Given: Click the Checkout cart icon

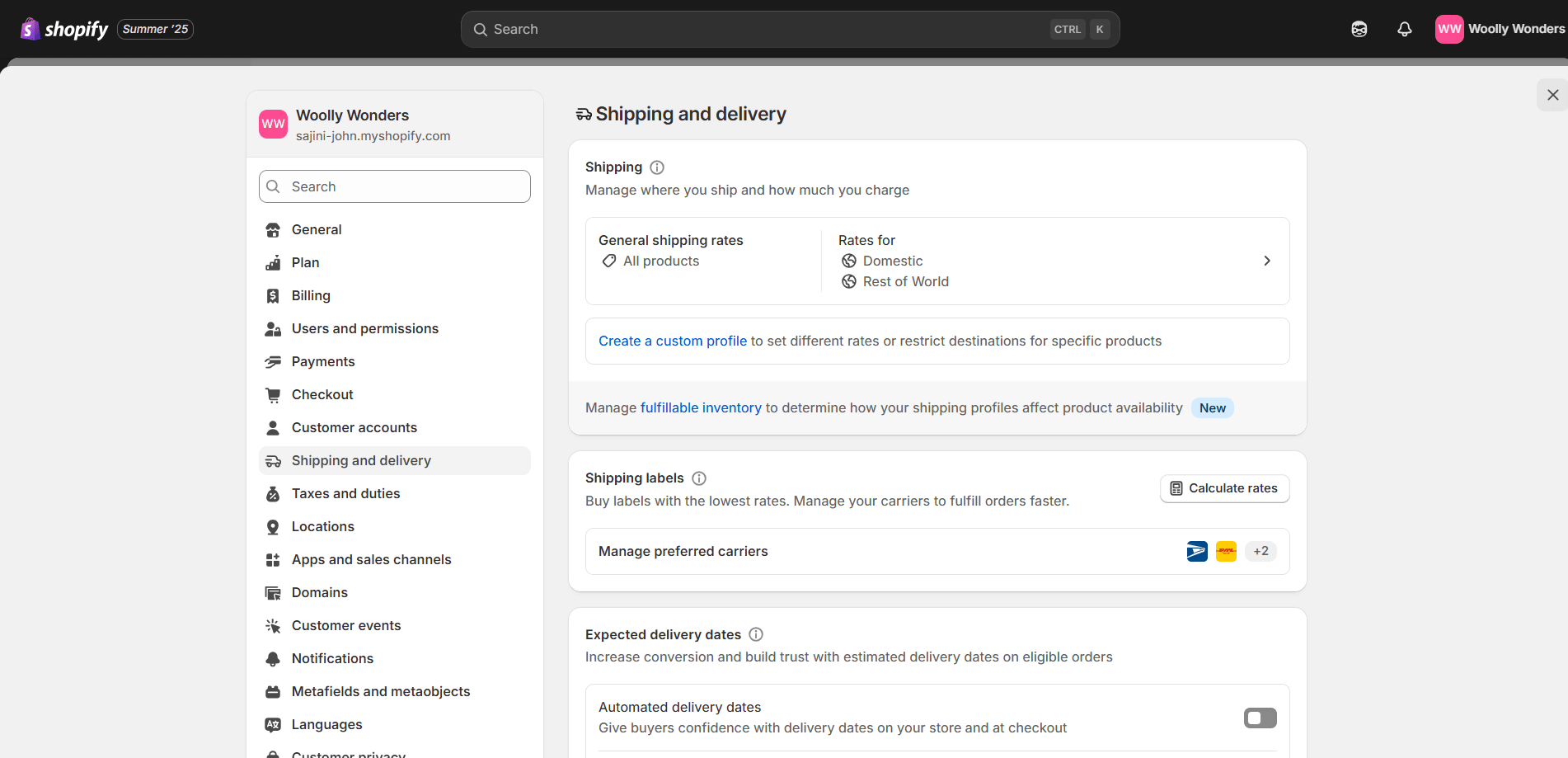Looking at the screenshot, I should point(273,395).
